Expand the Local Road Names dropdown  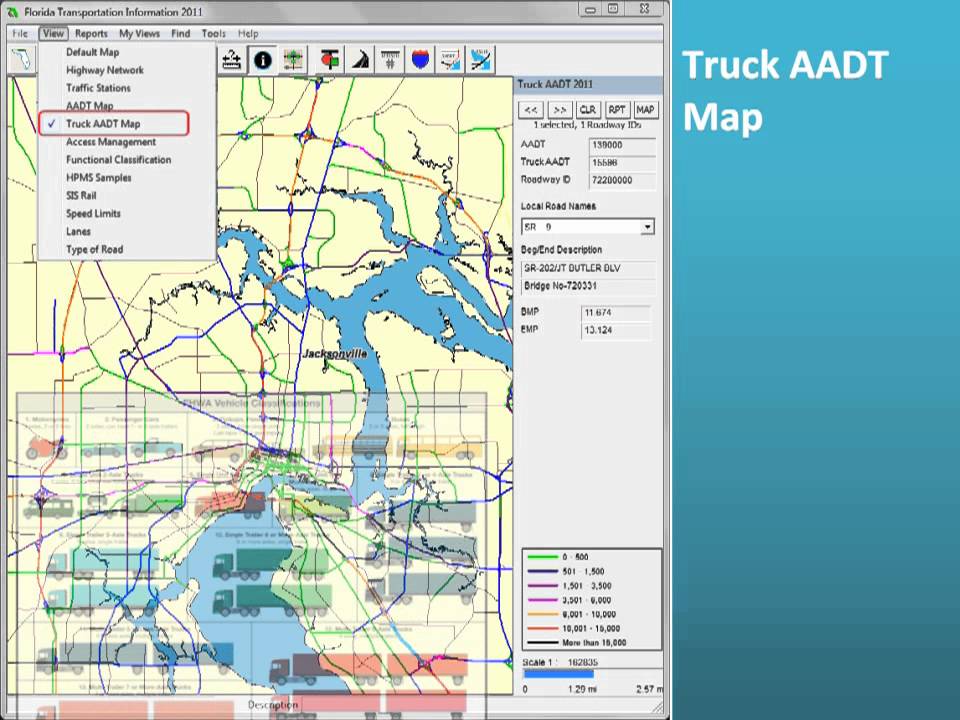click(x=647, y=227)
